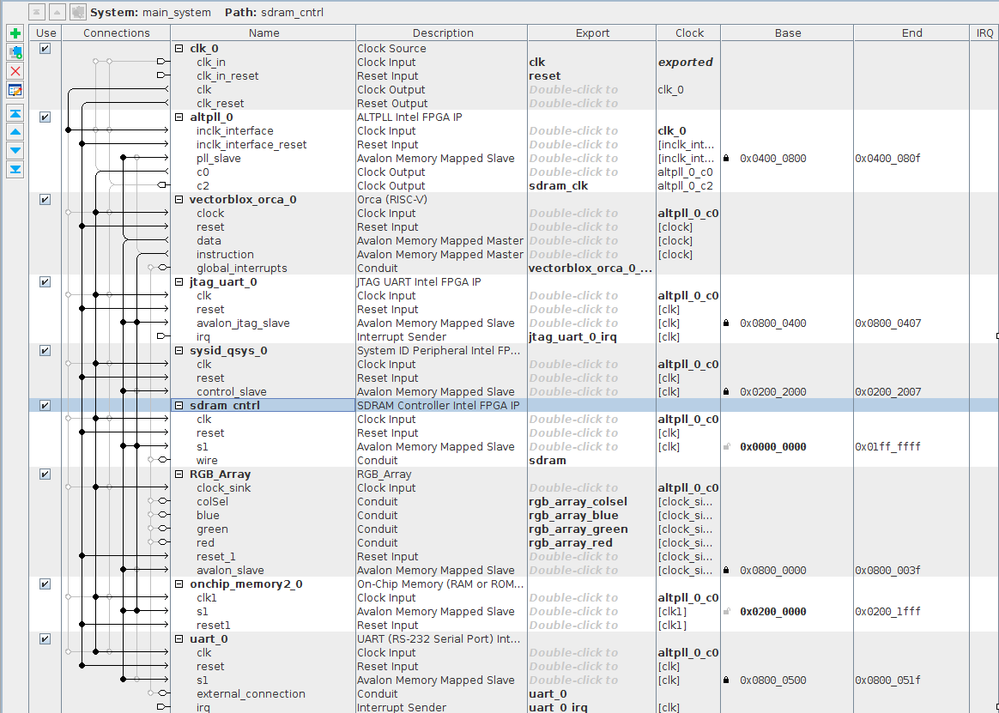
Task: Select the end address 0x0800_0407
Action: (888, 323)
